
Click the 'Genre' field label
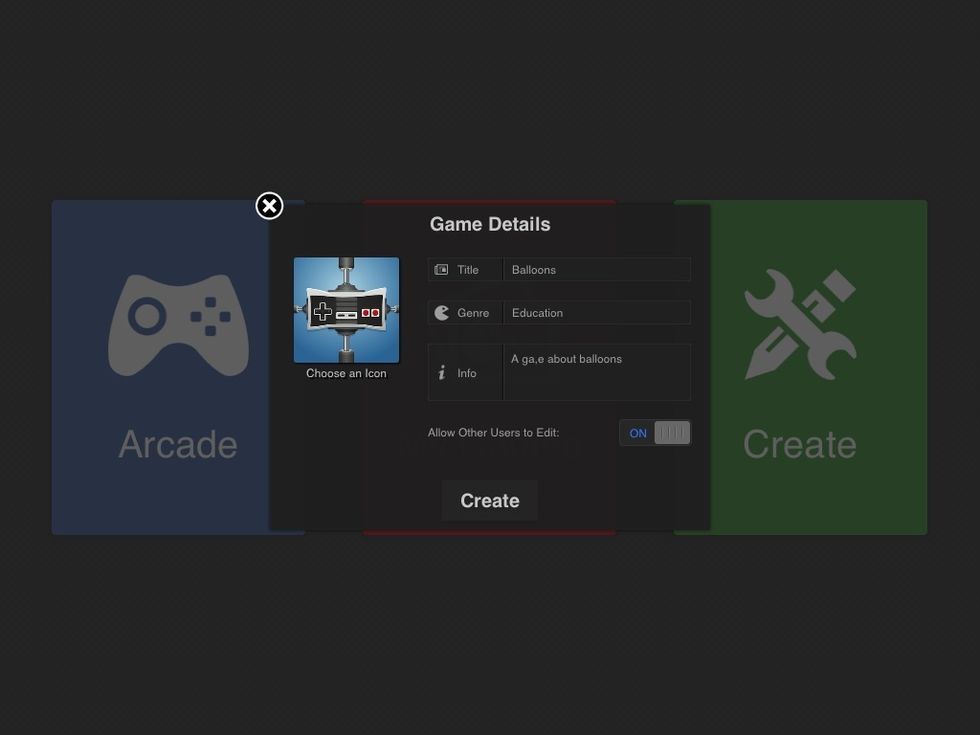pyautogui.click(x=473, y=313)
